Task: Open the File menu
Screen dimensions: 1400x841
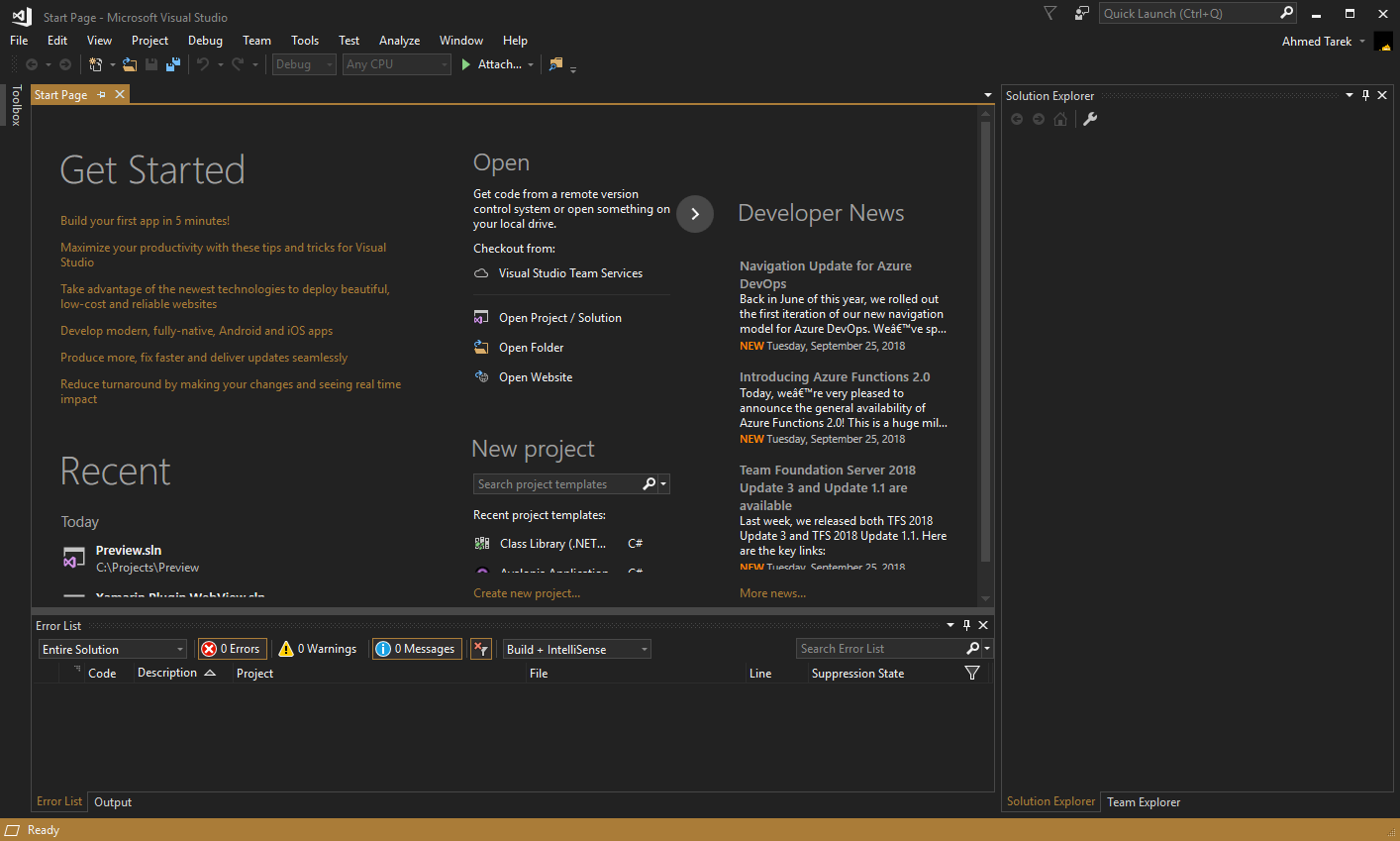Action: 19,41
